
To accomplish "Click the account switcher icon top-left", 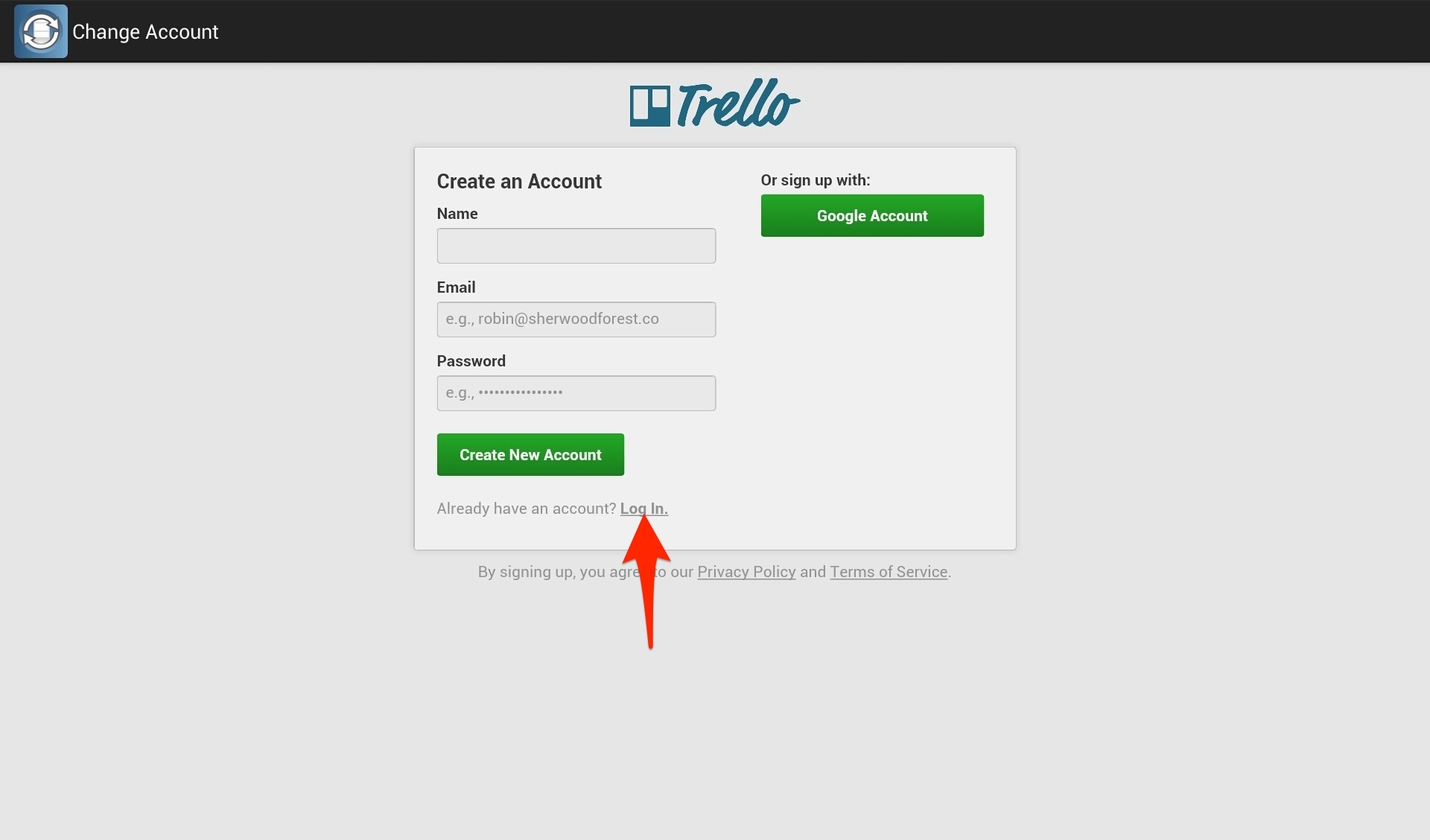I will 42,31.
